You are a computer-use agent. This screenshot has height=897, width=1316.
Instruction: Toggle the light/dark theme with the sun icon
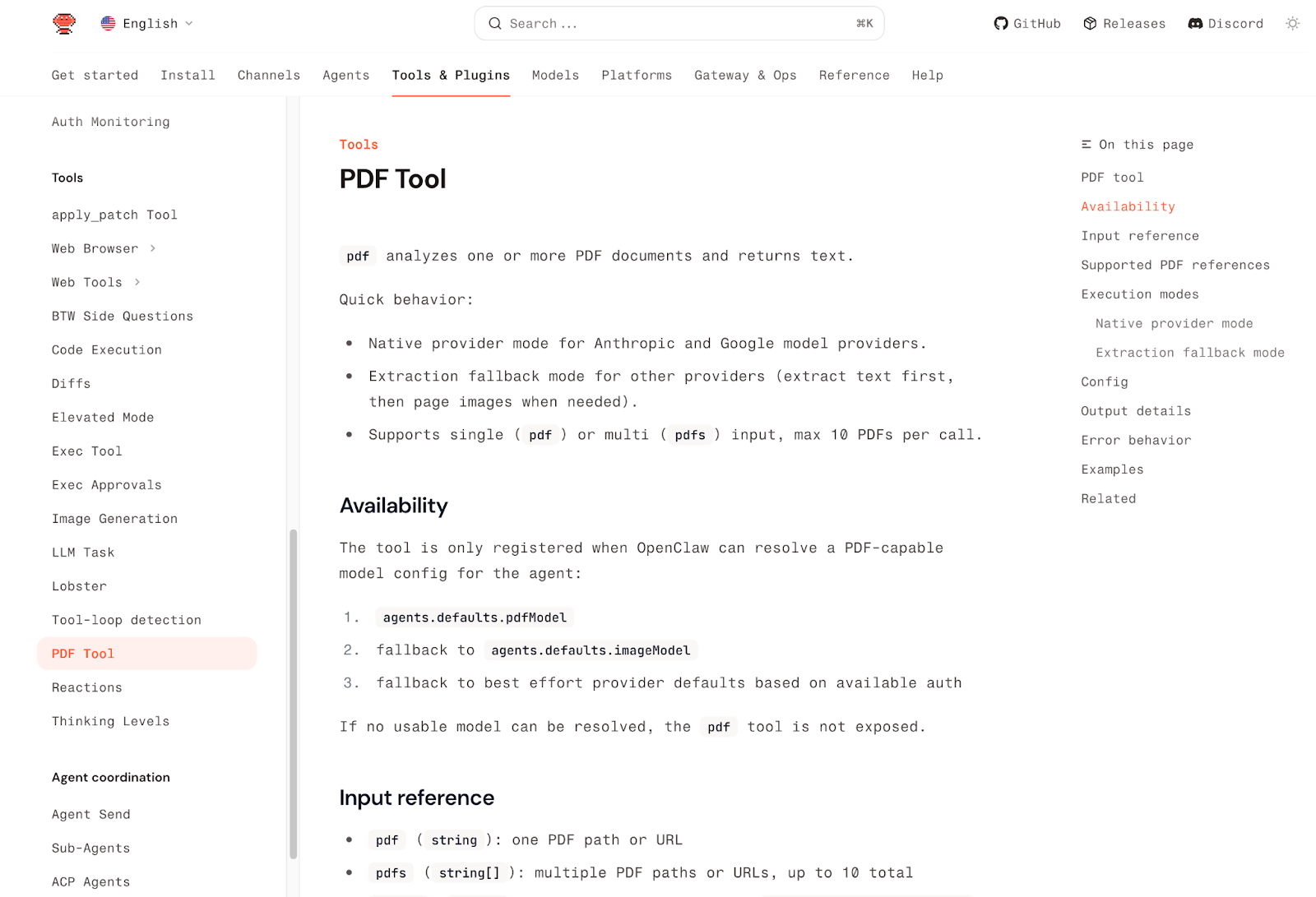[1291, 23]
